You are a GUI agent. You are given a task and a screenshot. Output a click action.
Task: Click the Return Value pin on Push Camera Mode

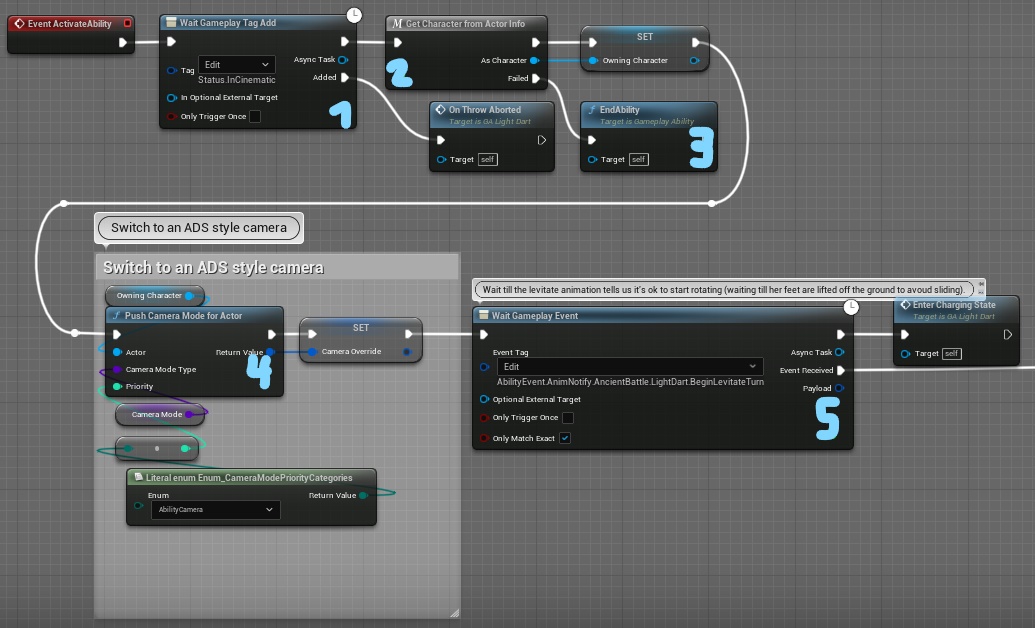click(271, 352)
